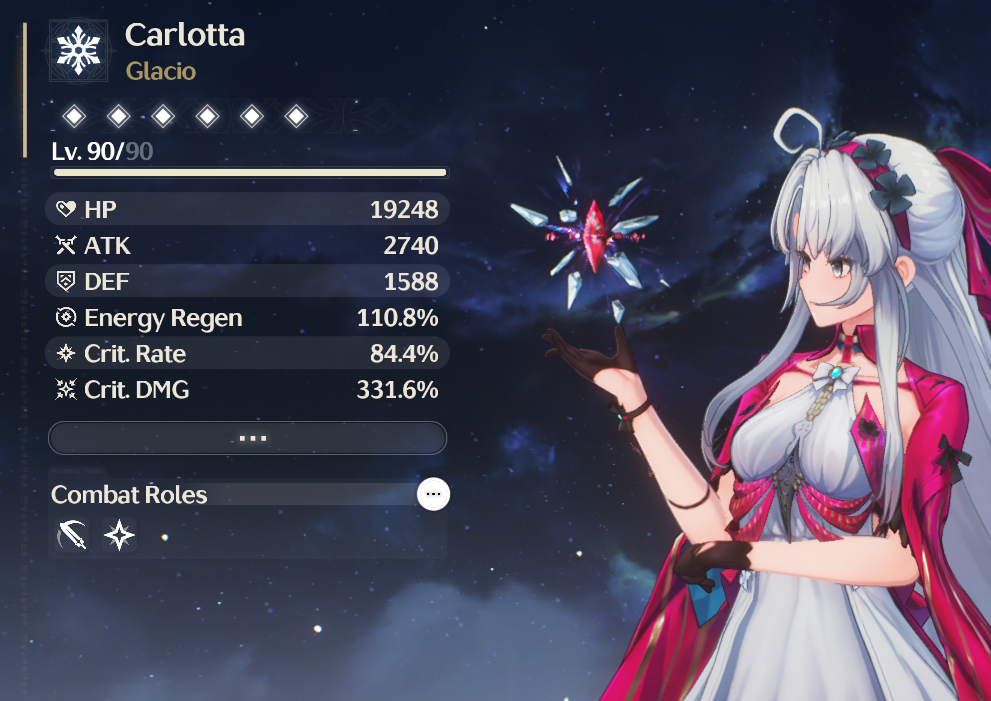This screenshot has height=701, width=991.
Task: Open Combat Roles details via round ellipsis button
Action: pos(434,494)
